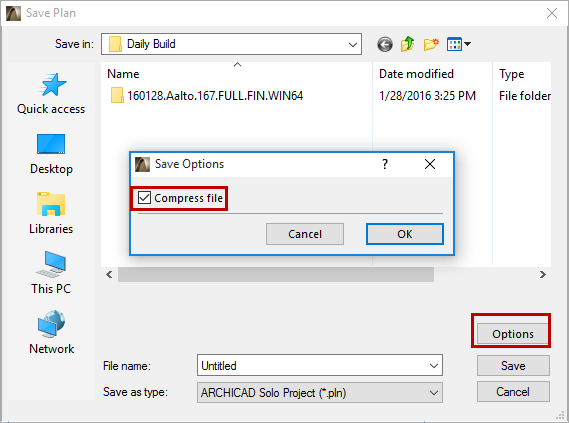Create a new folder
This screenshot has height=423, width=569.
431,44
